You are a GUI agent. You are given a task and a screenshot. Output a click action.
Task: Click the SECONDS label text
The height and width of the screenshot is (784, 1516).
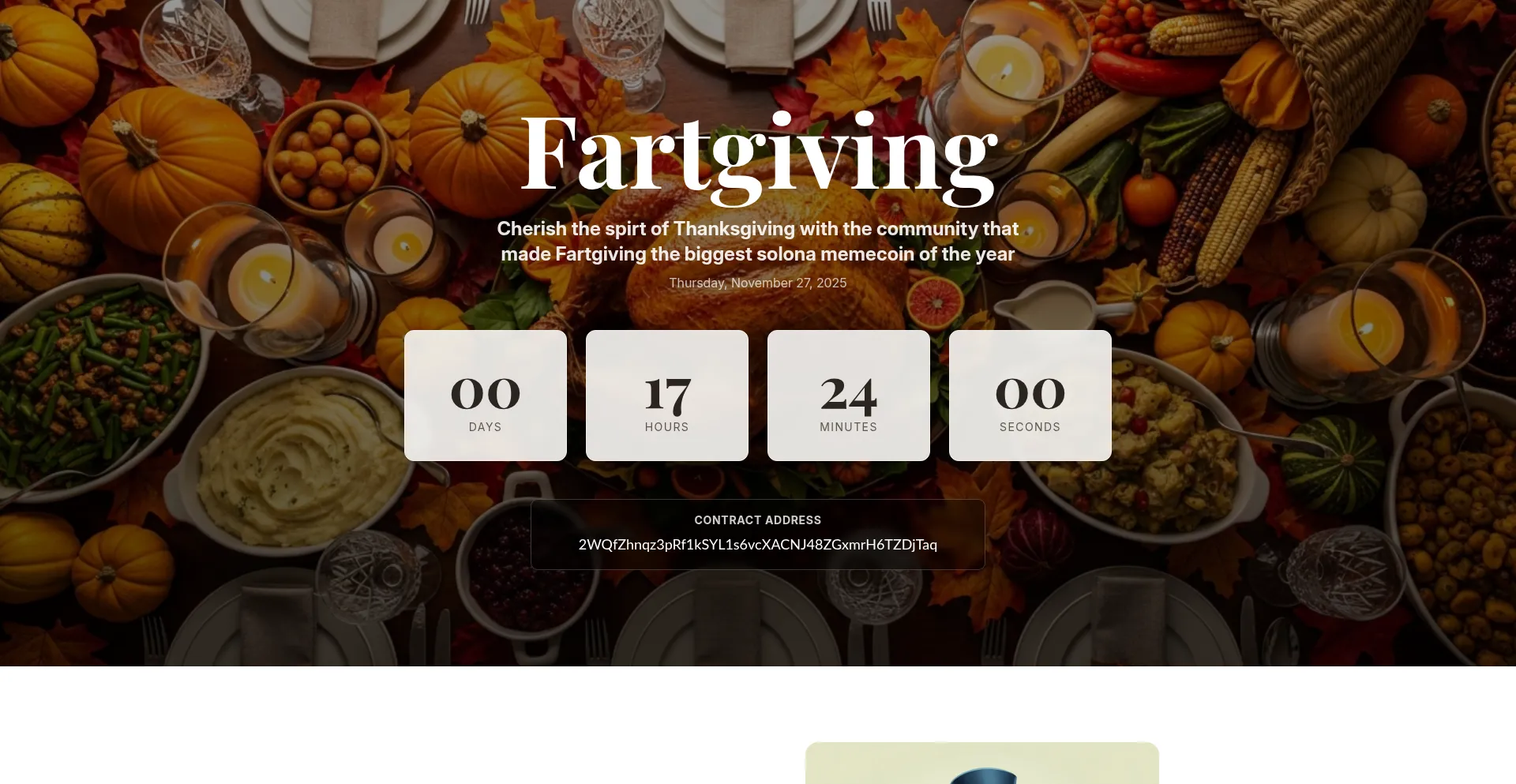(x=1030, y=427)
